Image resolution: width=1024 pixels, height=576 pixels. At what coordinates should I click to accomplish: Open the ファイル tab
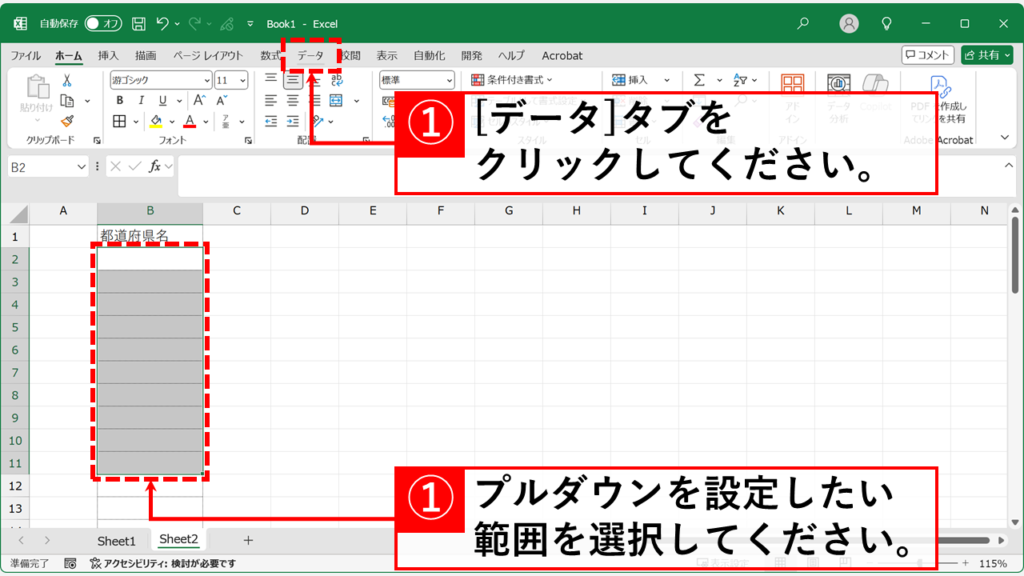click(x=25, y=56)
